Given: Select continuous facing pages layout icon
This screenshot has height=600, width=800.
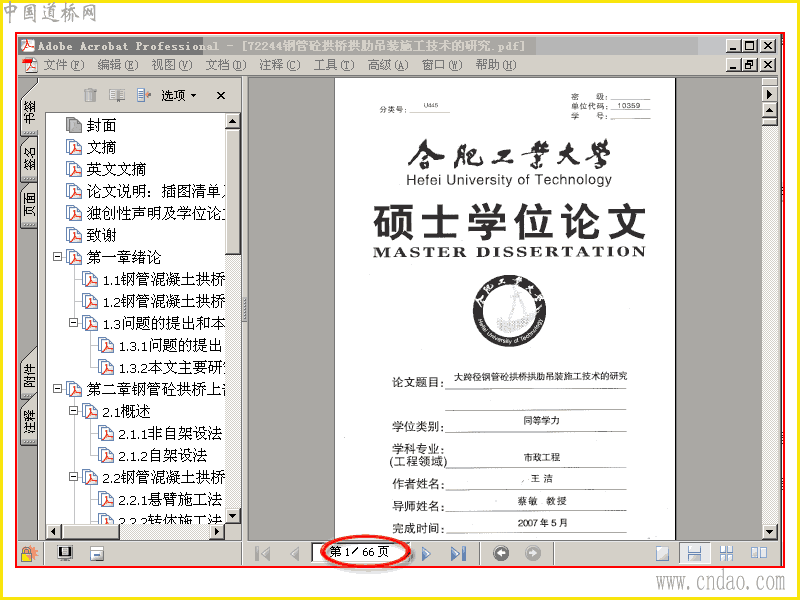Looking at the screenshot, I should point(727,553).
